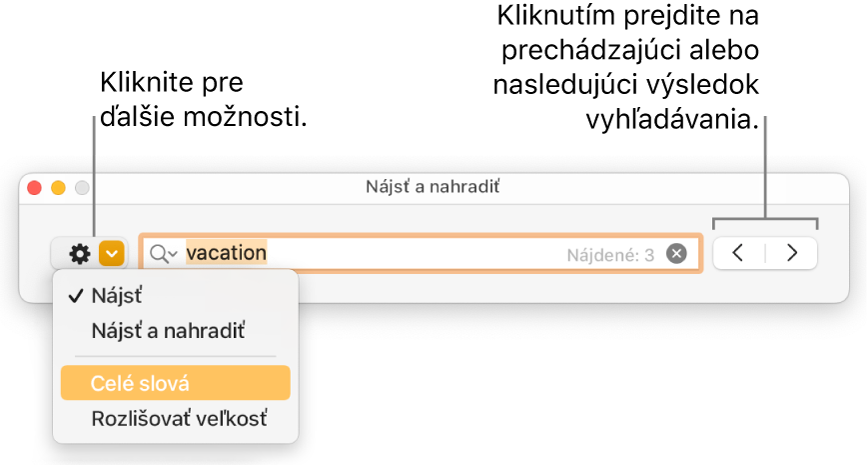Expand the small chevron next to the magnifier
This screenshot has height=466, width=867.
pos(173,255)
